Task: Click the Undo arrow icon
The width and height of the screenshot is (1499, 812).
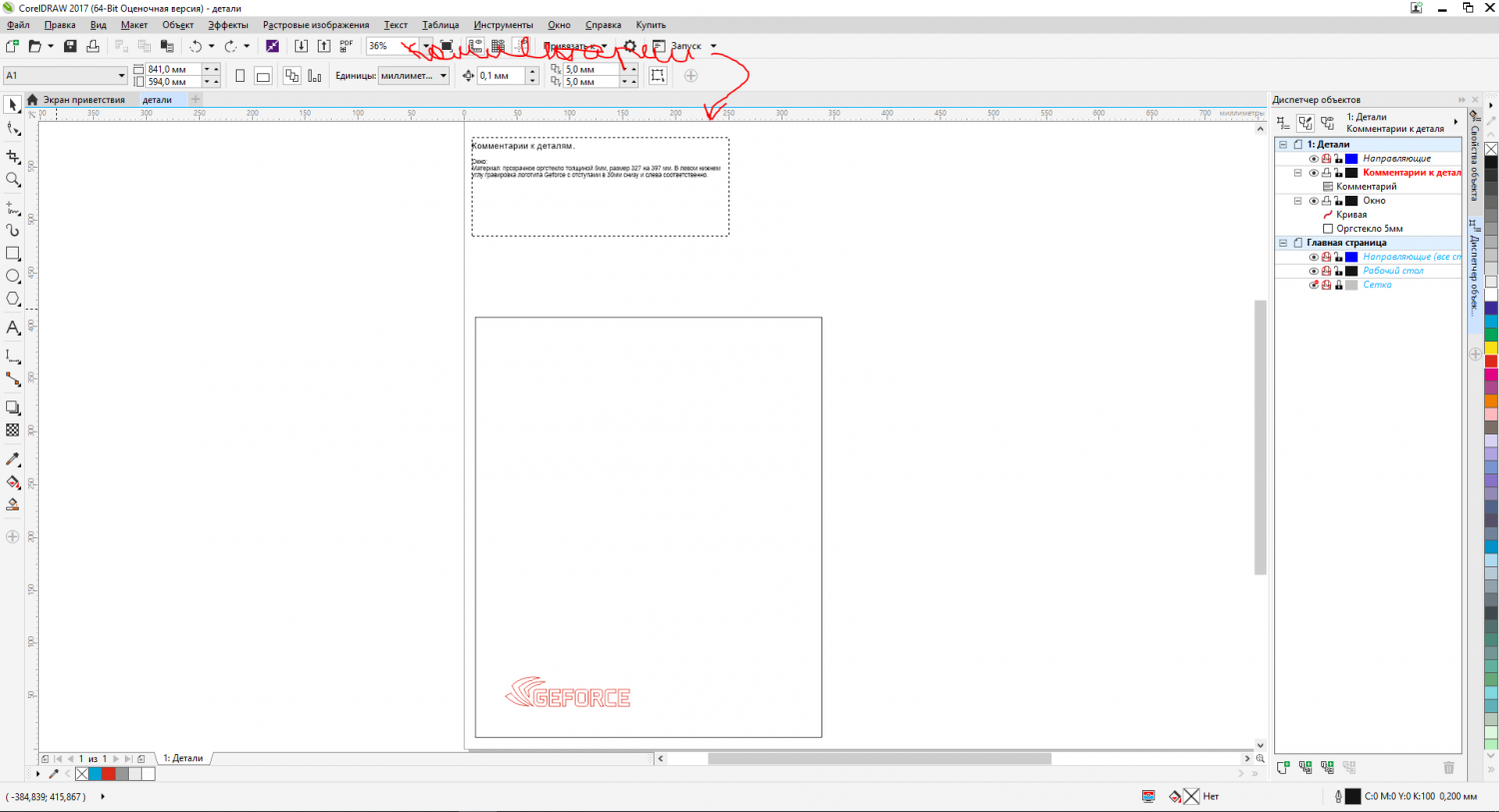Action: click(196, 46)
